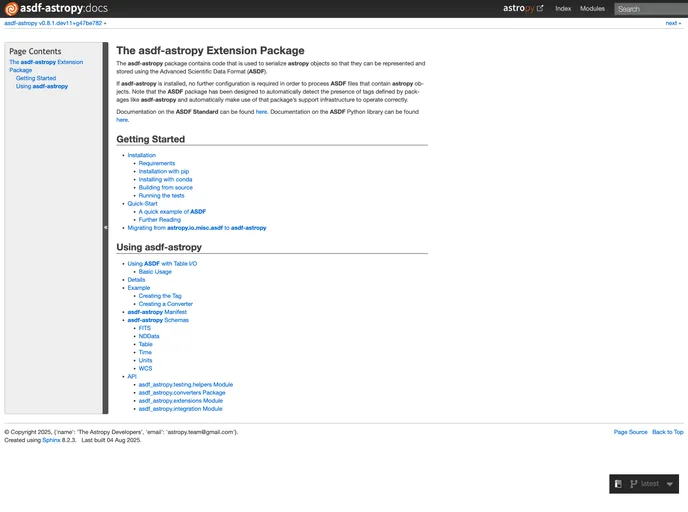The image size is (688, 512).
Task: Collapse the Page Contents sidebar handle
Action: point(105,228)
